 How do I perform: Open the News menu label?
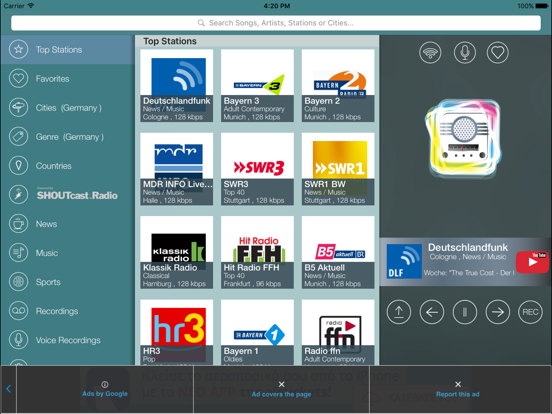(x=46, y=224)
